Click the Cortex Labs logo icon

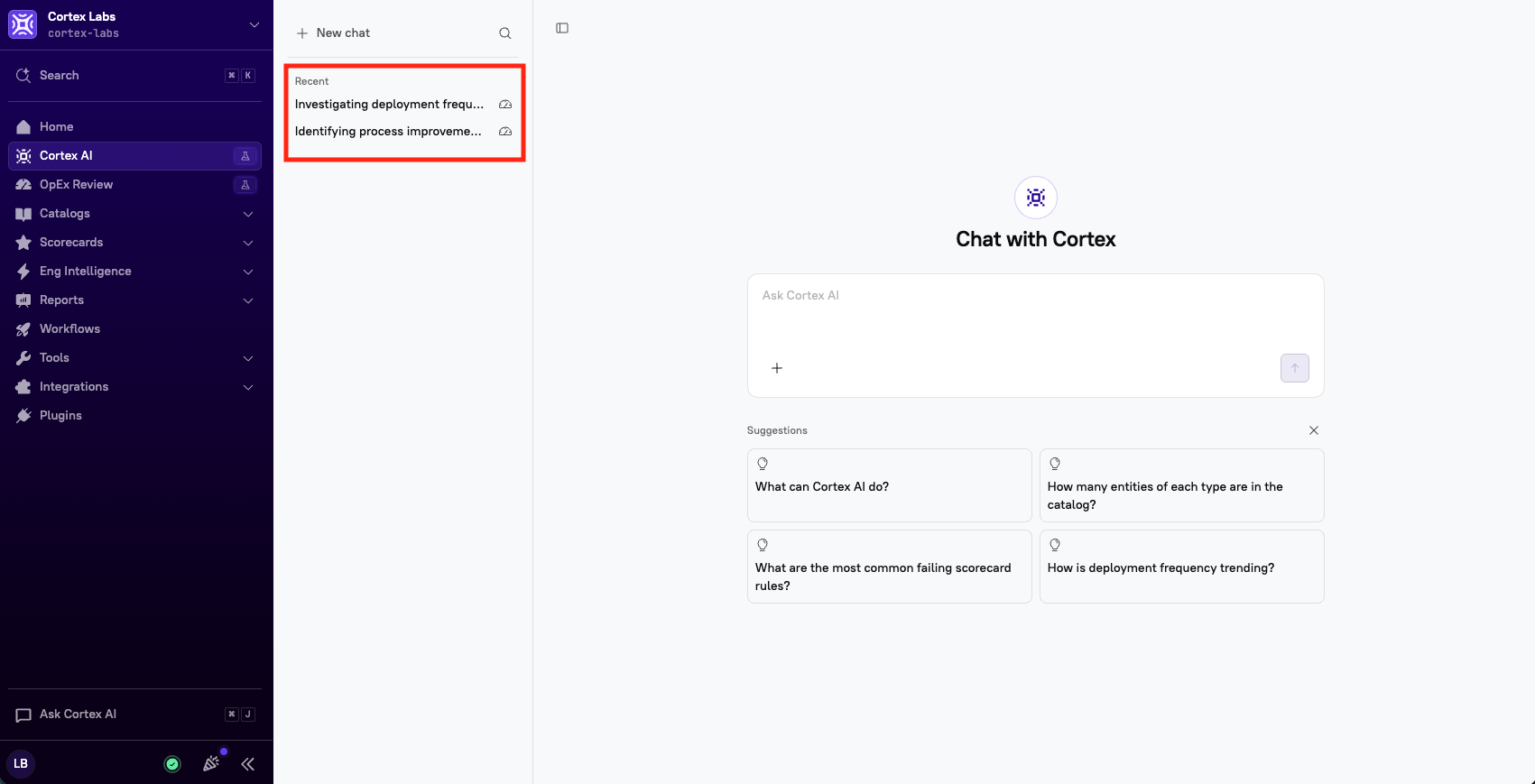23,24
